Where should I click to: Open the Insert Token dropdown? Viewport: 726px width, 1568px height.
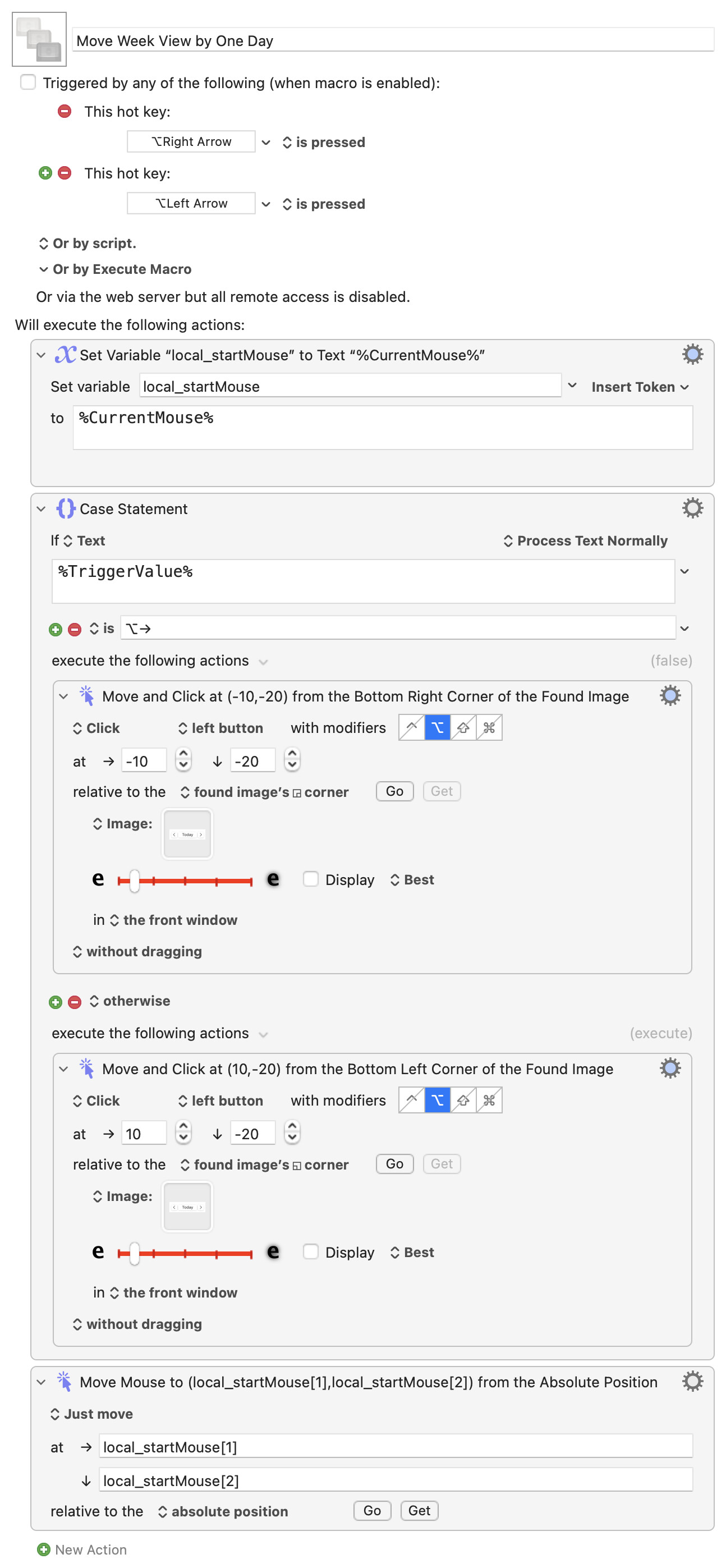pos(639,387)
